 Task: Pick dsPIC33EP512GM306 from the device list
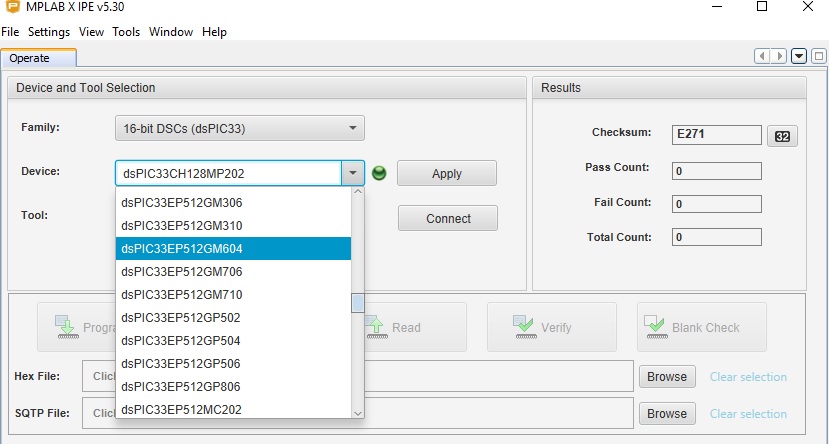233,202
